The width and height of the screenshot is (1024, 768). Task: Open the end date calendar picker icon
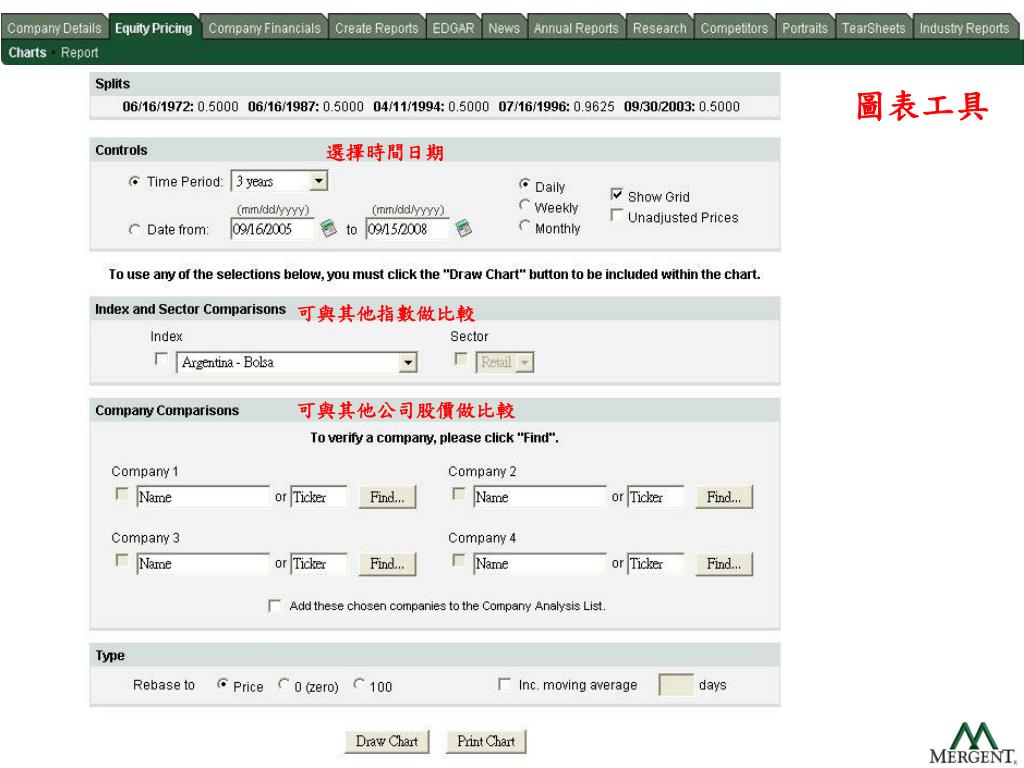click(x=464, y=229)
